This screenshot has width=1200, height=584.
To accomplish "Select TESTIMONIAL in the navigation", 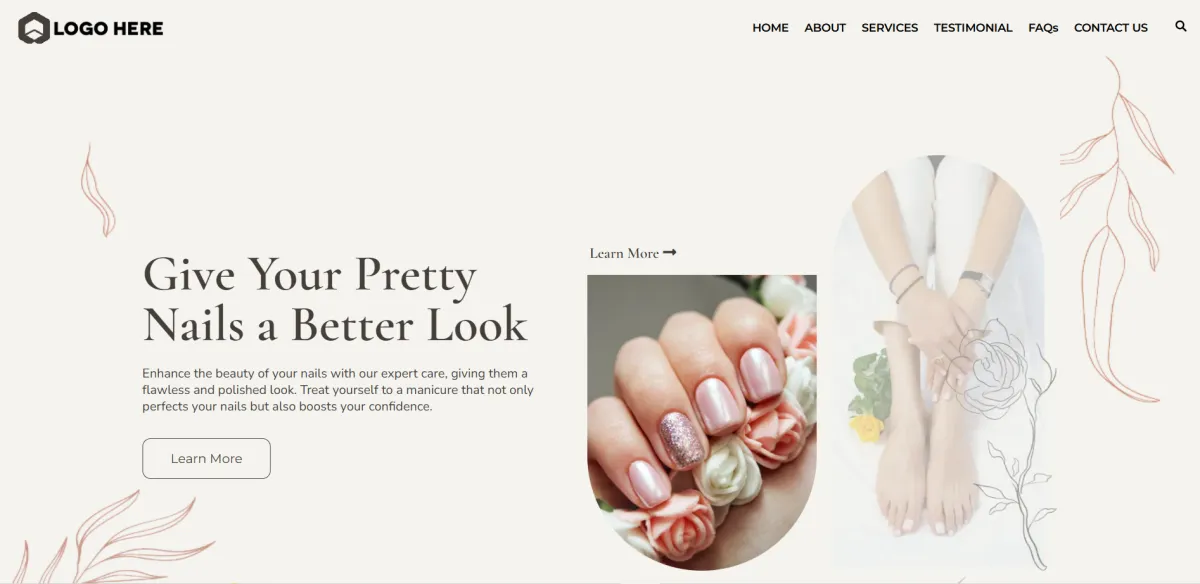I will click(973, 28).
